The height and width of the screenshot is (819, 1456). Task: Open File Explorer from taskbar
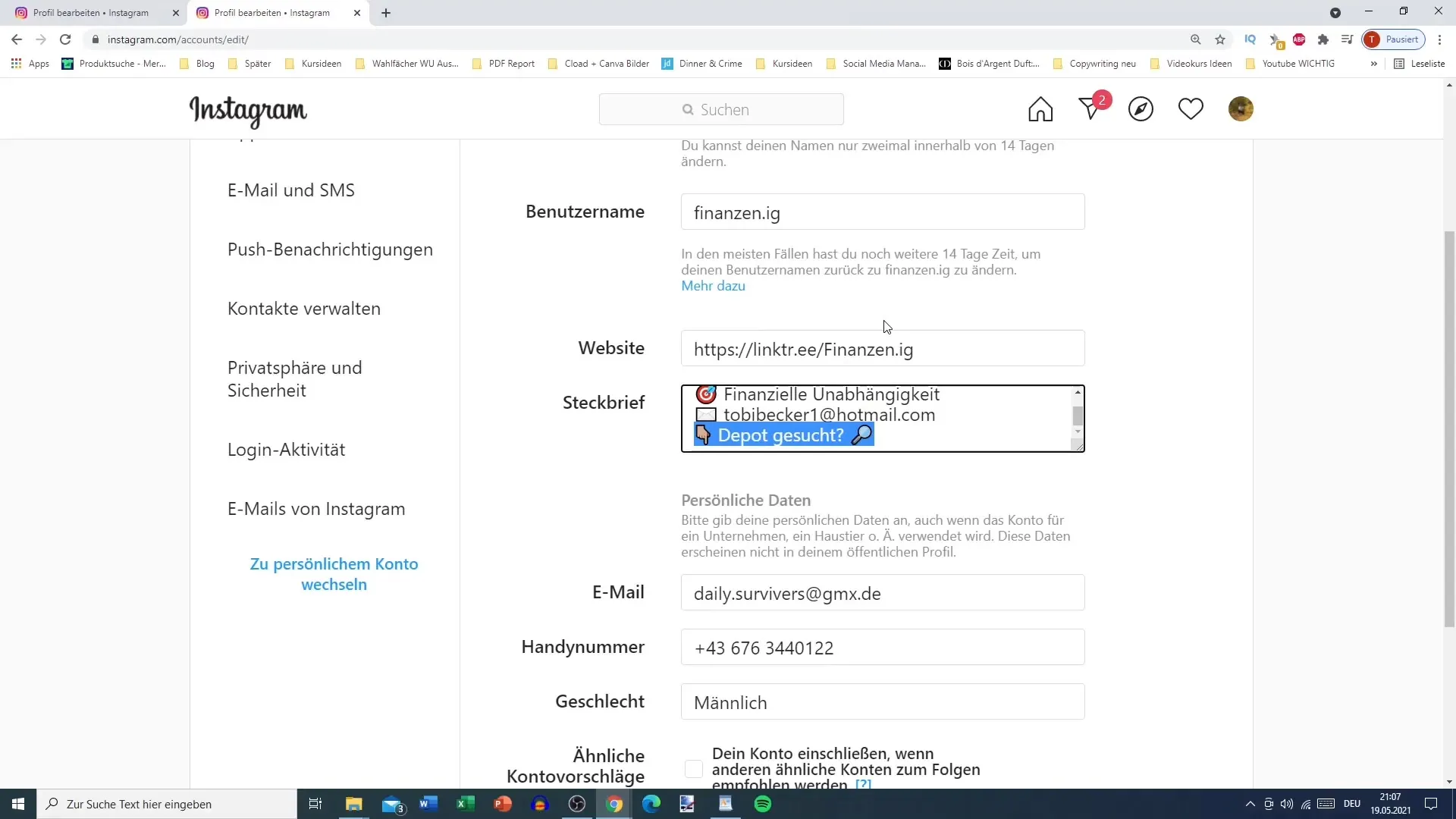(x=354, y=804)
